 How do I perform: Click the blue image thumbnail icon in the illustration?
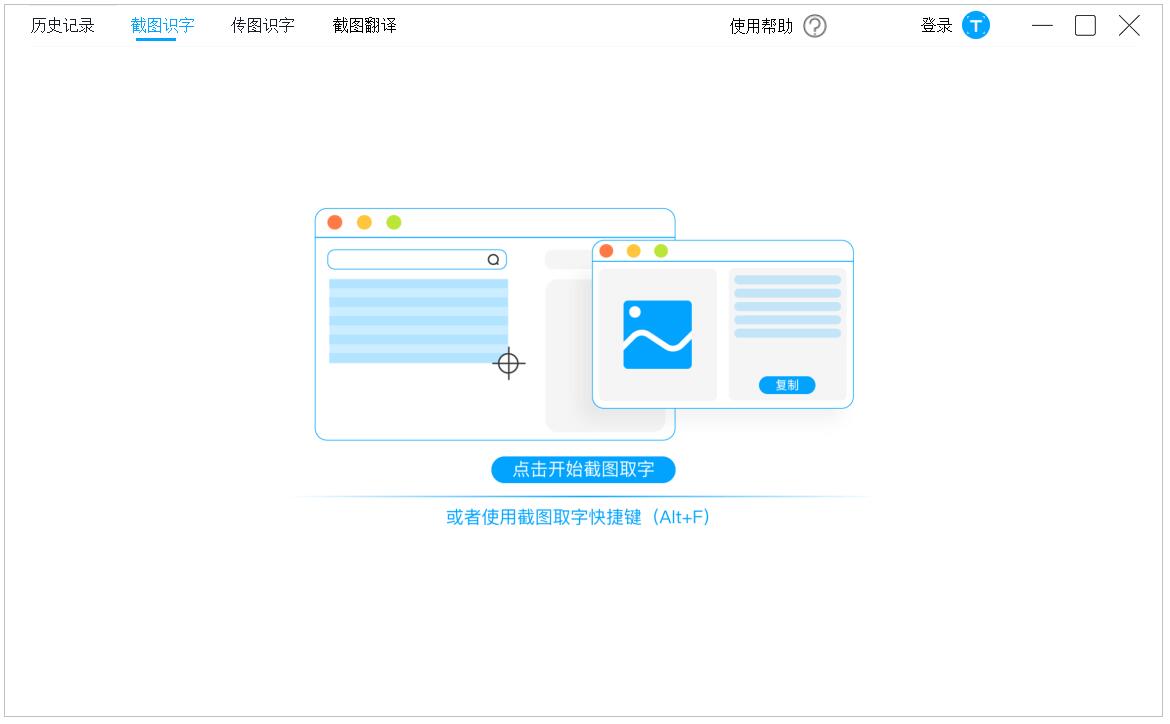(659, 335)
